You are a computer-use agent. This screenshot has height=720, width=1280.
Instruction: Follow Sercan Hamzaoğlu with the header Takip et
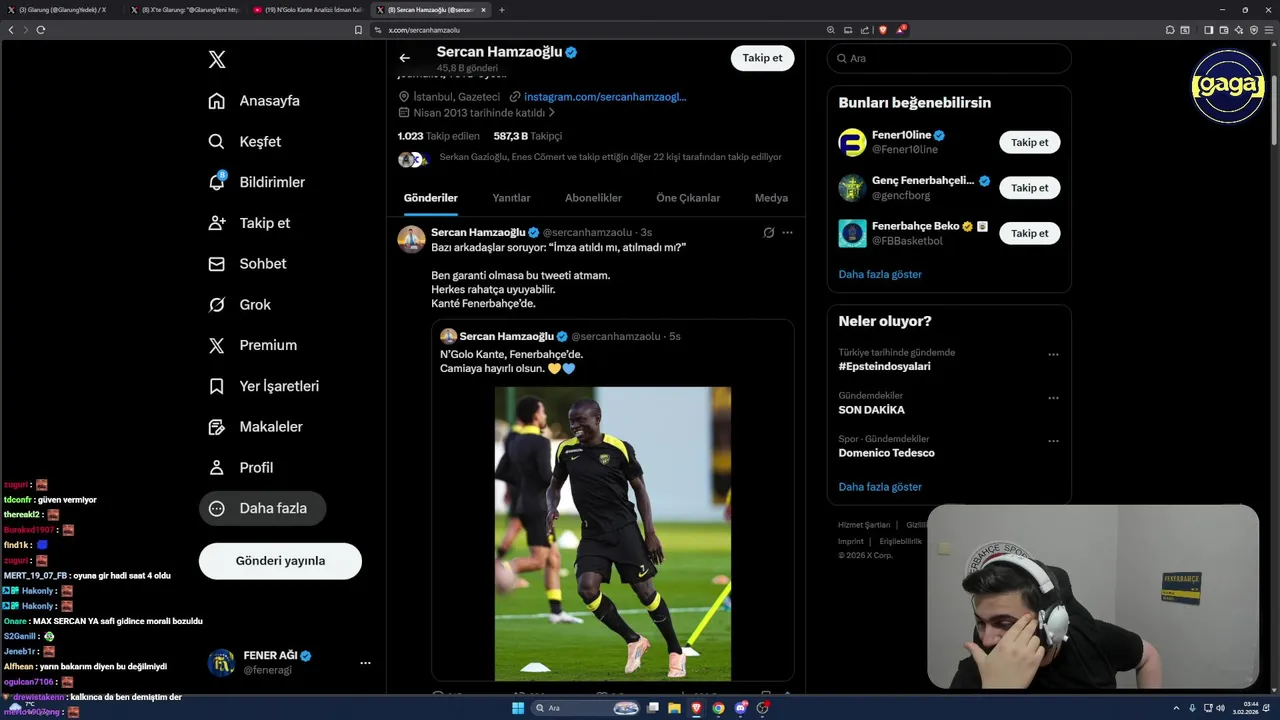(x=762, y=58)
